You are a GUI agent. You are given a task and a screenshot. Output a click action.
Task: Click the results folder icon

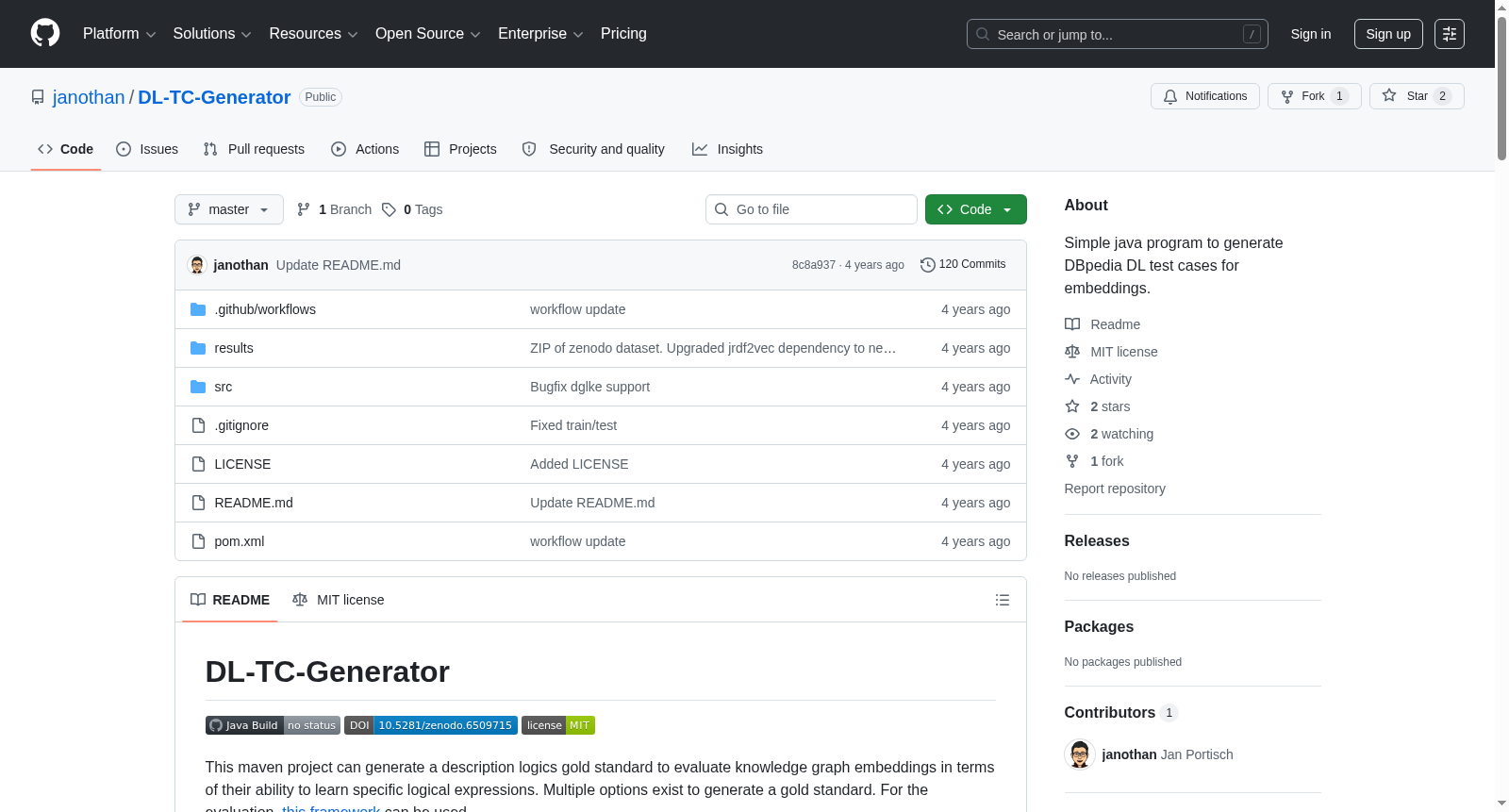pos(198,348)
